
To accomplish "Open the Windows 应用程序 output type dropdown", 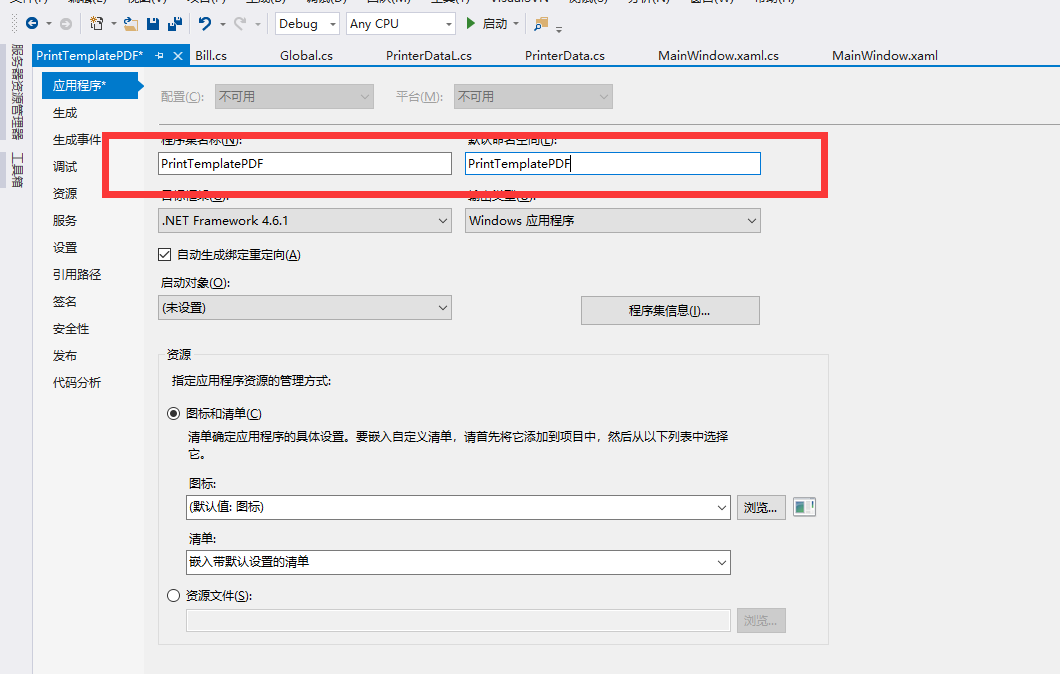I will click(612, 220).
